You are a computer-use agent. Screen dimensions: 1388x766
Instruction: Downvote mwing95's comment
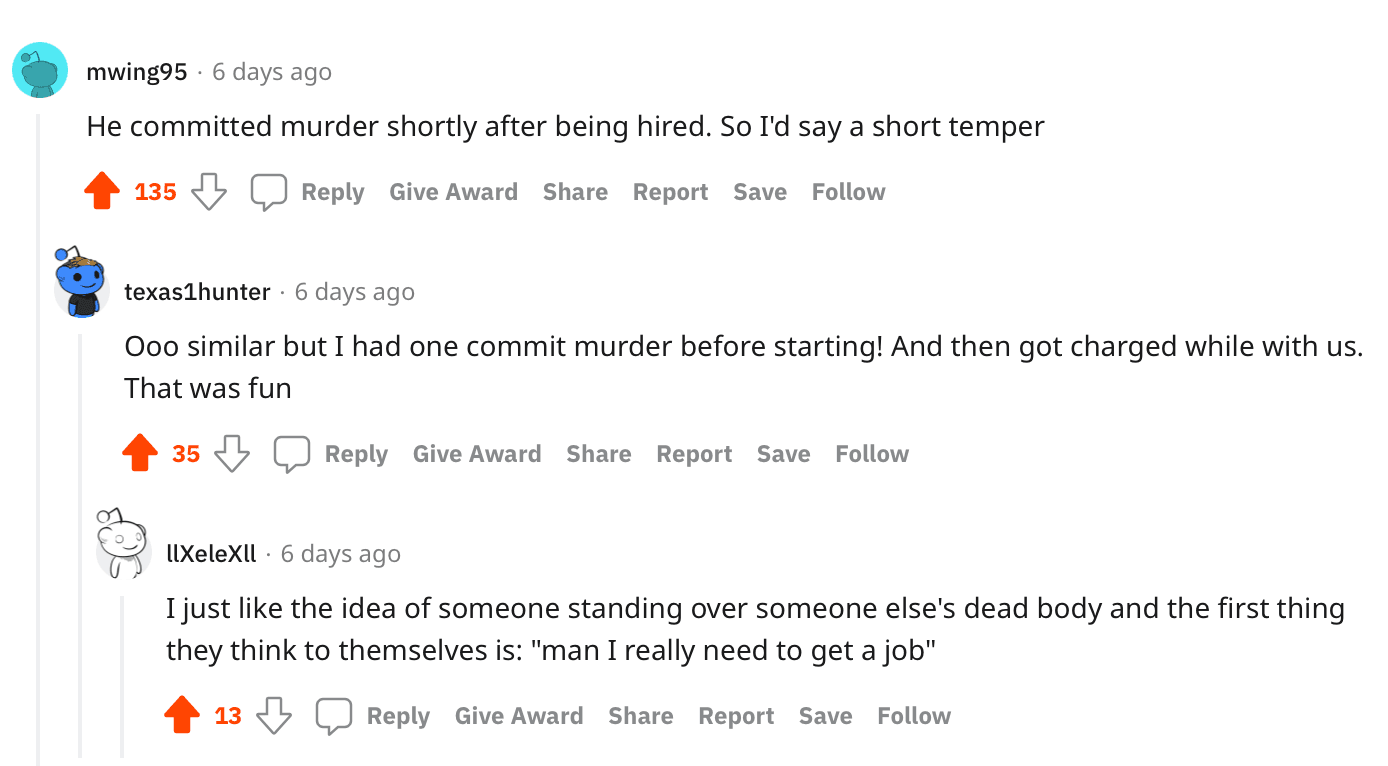point(208,191)
